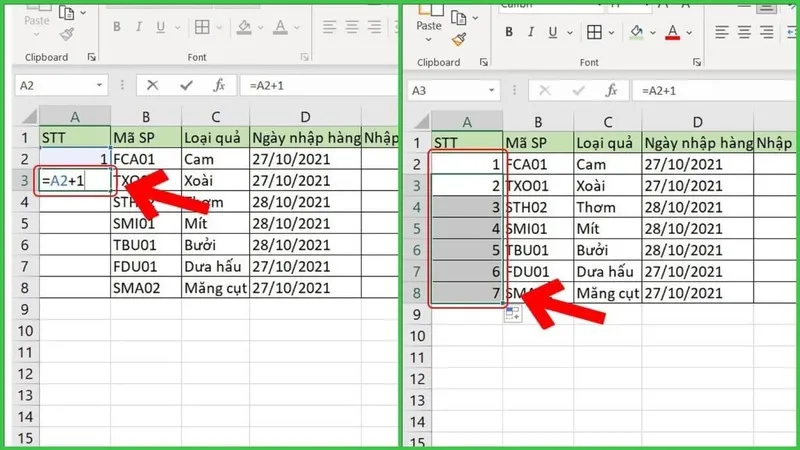Open Fill Color dropdown arrow in left window
Image resolution: width=800 pixels, height=450 pixels.
tap(260, 27)
